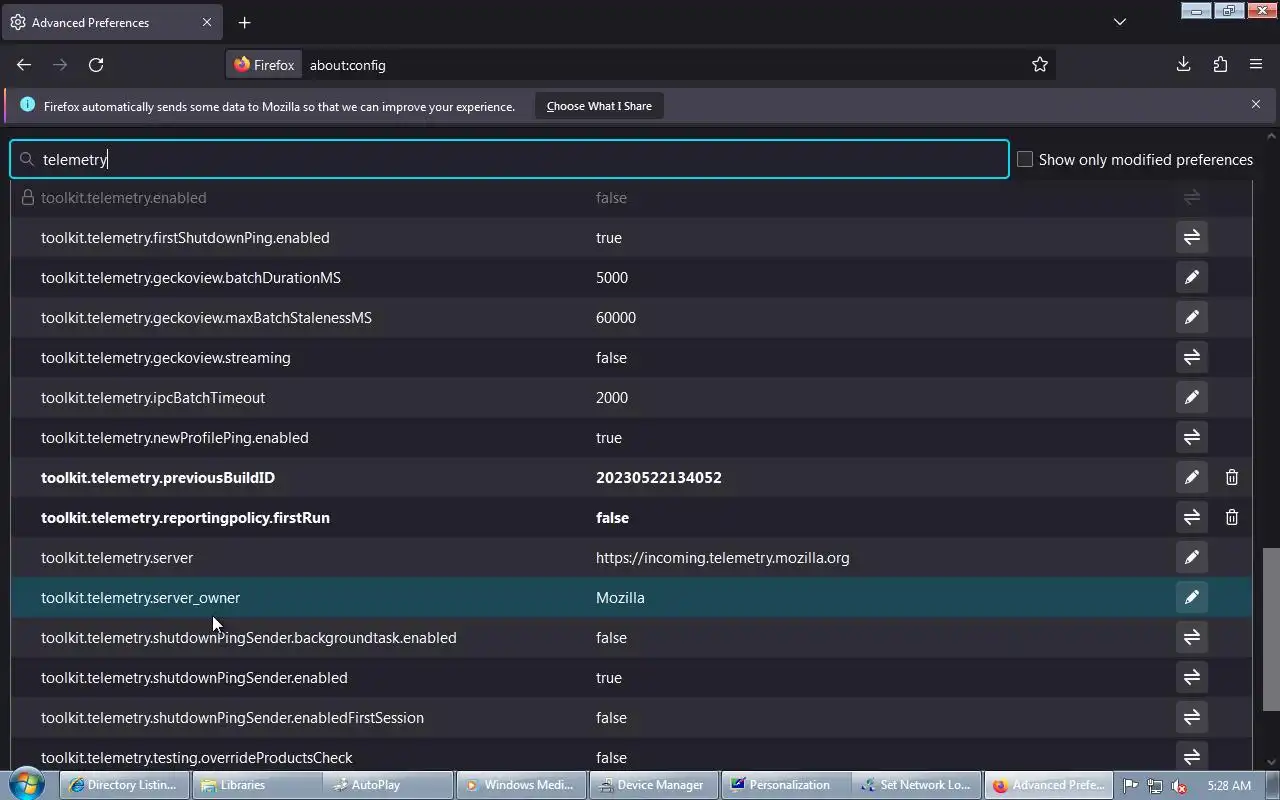
Task: Click the search magnifier icon
Action: click(27, 159)
